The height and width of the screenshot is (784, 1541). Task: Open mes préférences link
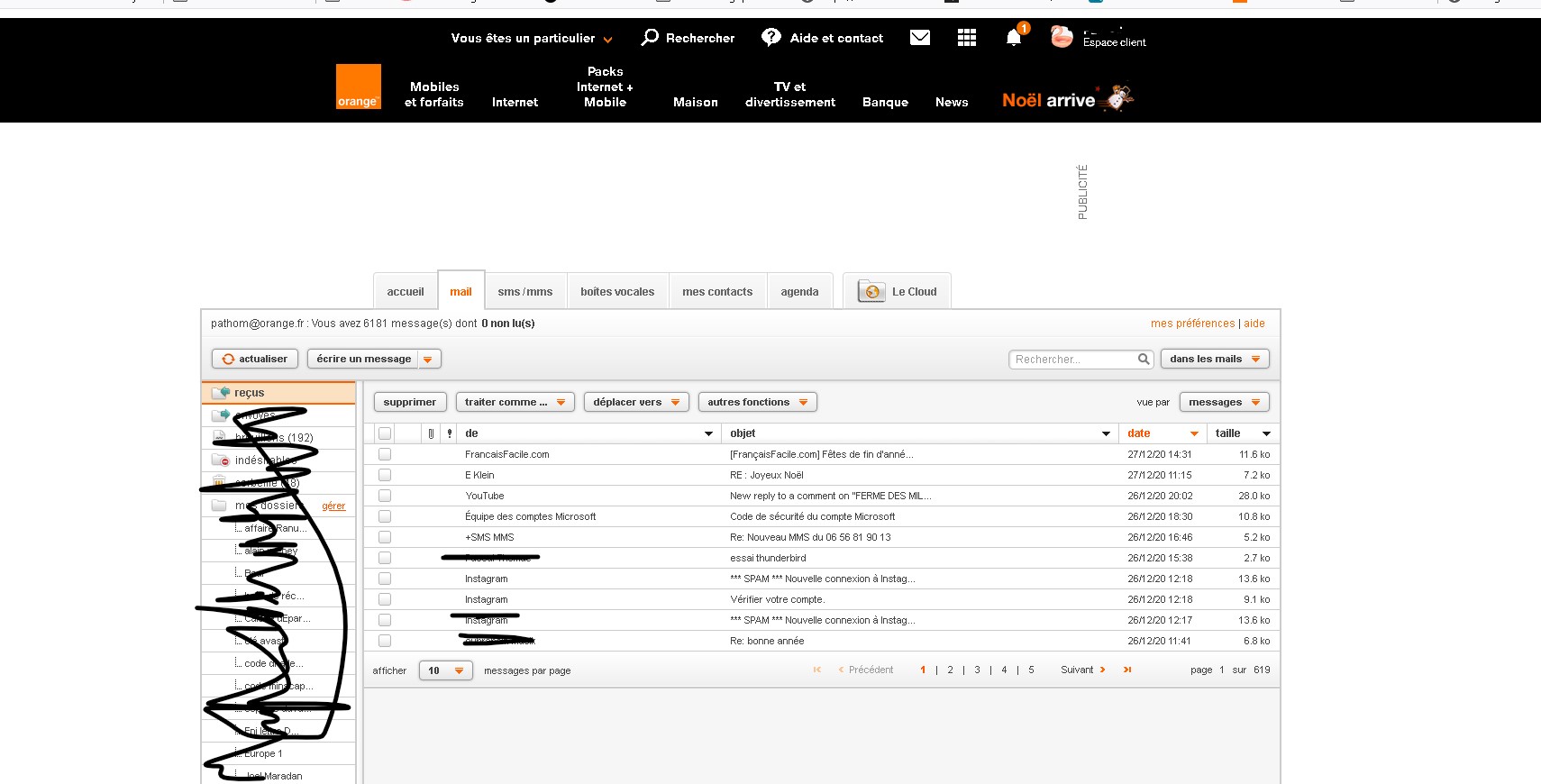pos(1192,323)
